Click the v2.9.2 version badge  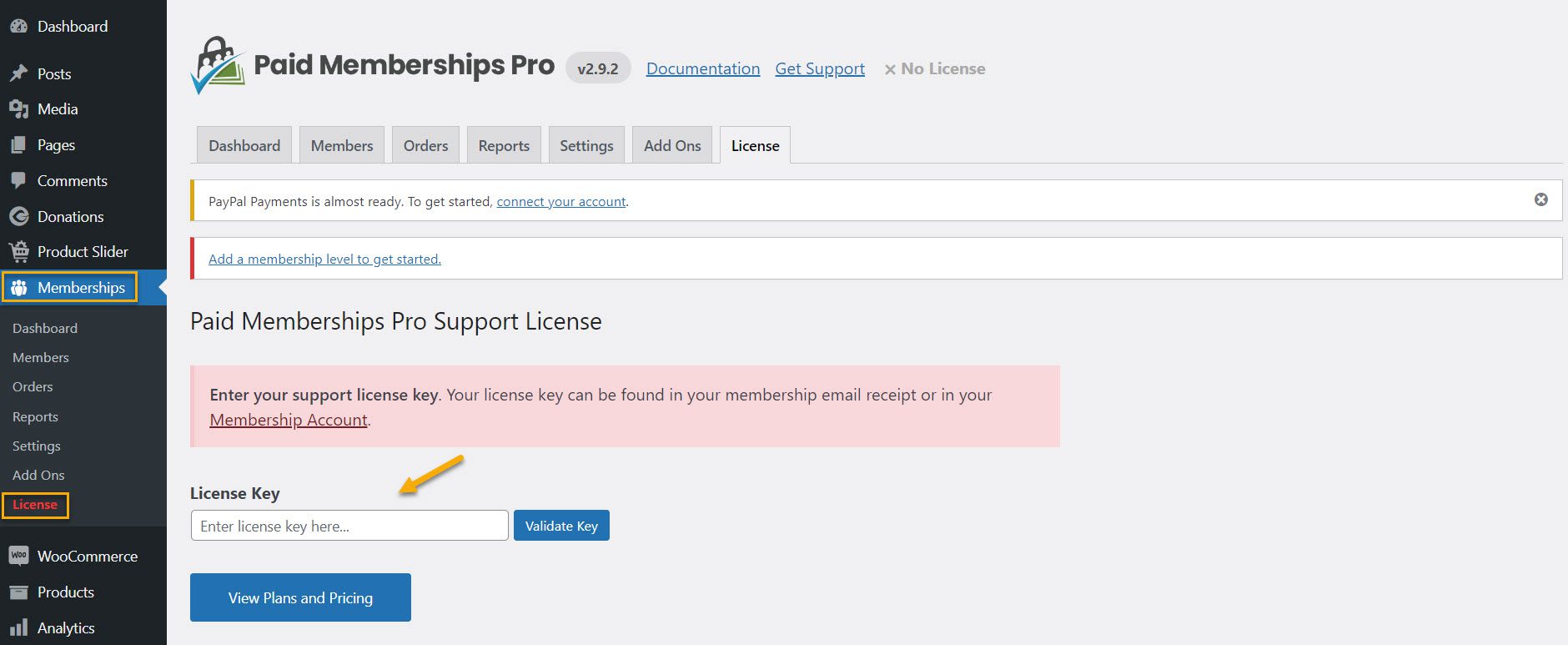pos(598,68)
